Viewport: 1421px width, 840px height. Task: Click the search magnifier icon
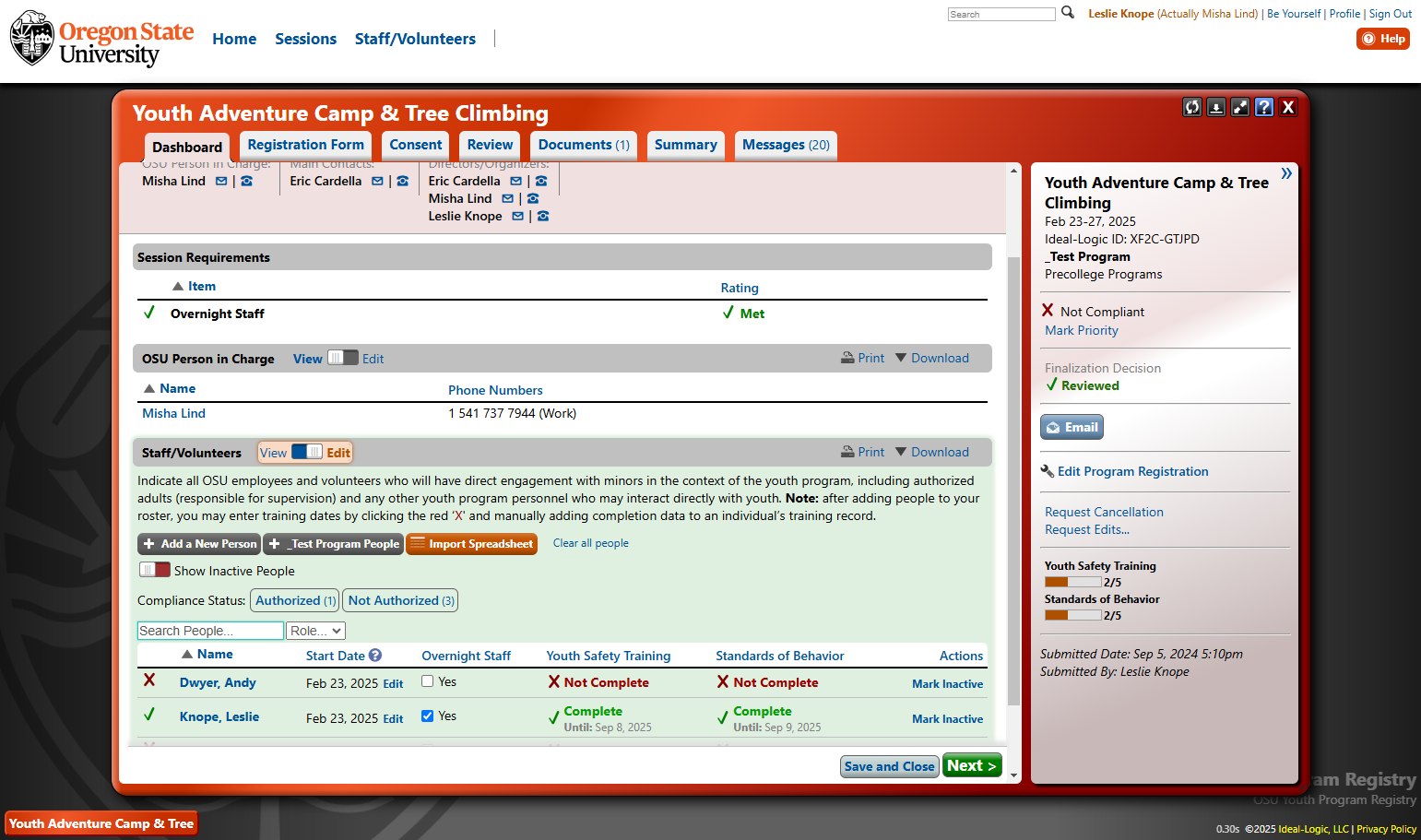pos(1068,13)
